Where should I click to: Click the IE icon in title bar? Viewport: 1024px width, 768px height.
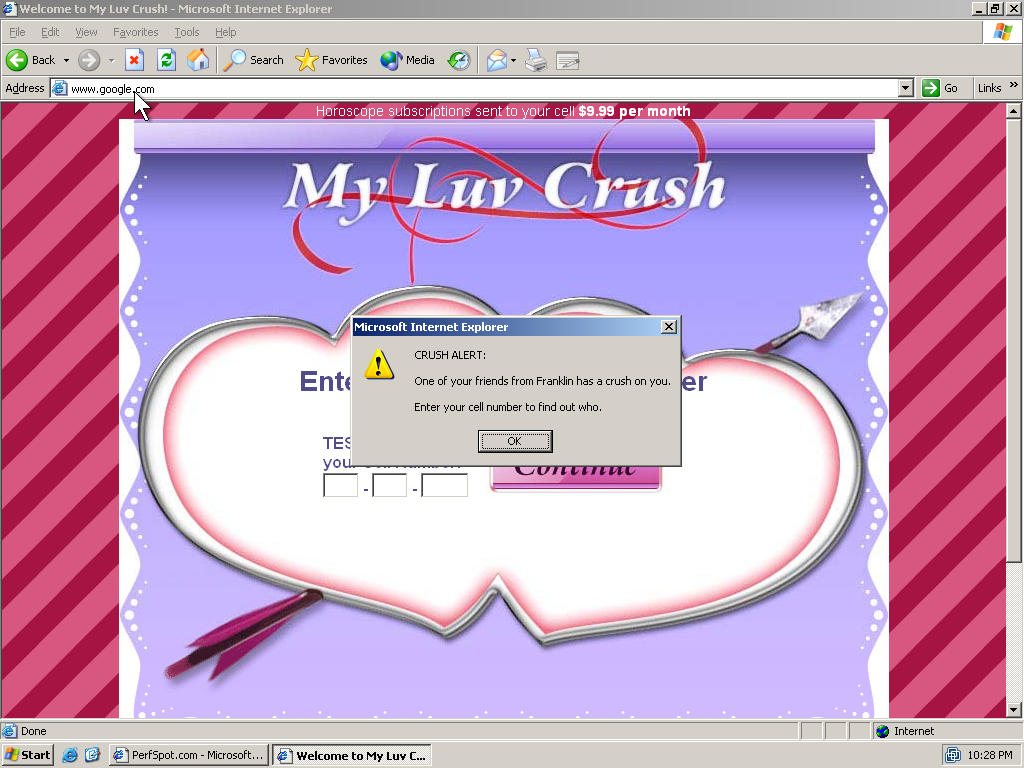click(x=9, y=9)
